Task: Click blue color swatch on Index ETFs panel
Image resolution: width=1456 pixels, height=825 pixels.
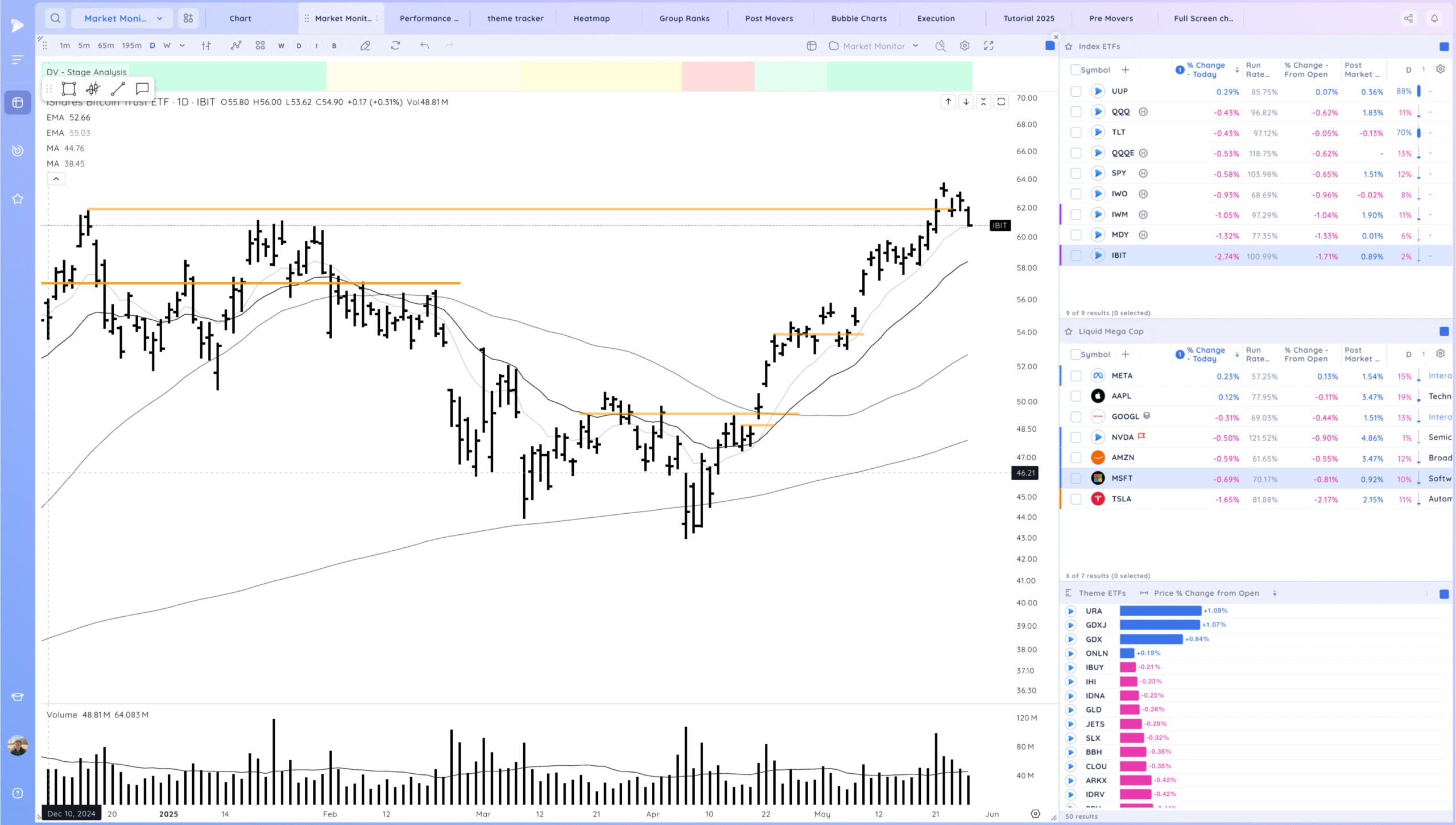Action: pyautogui.click(x=1443, y=46)
